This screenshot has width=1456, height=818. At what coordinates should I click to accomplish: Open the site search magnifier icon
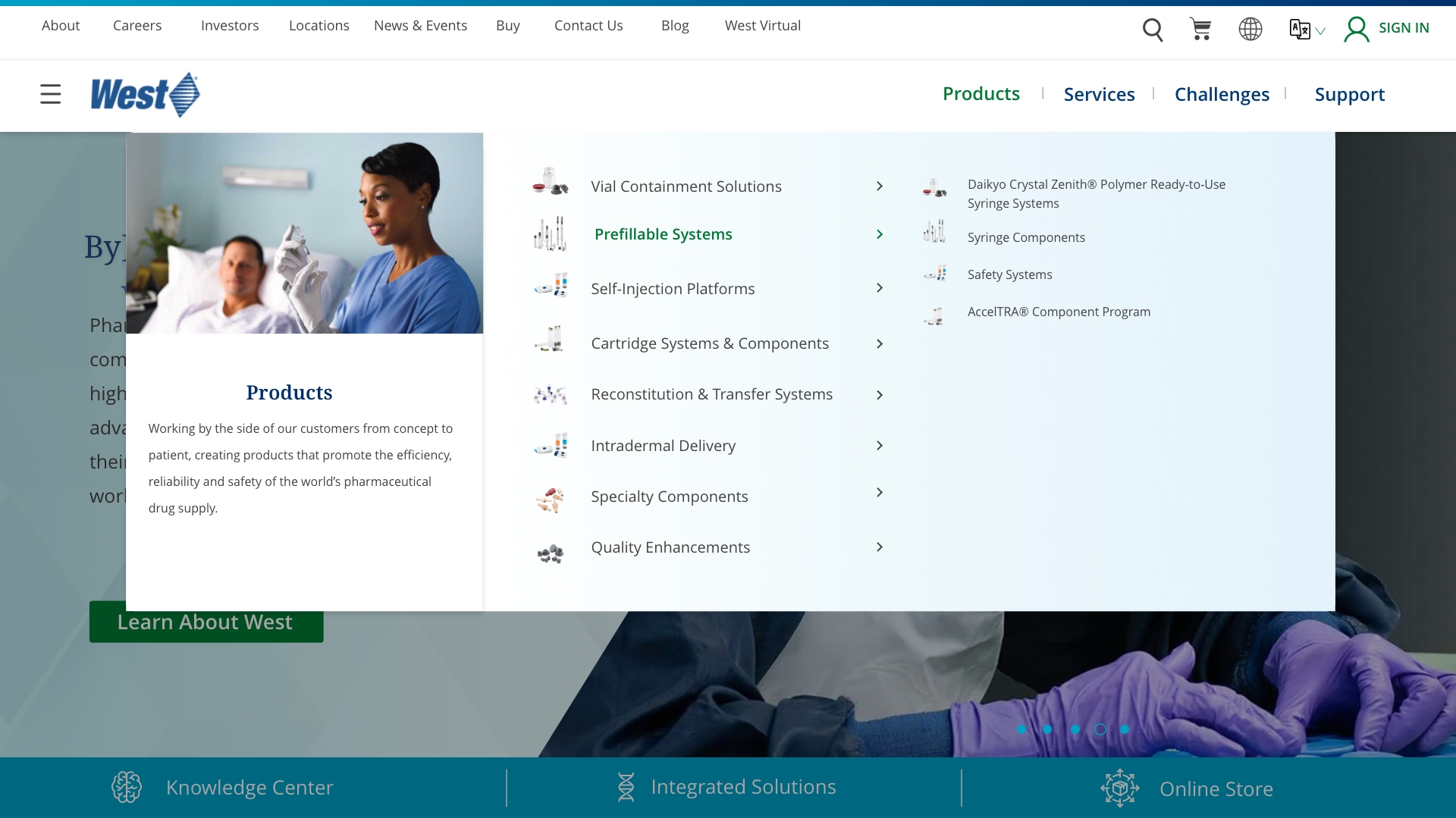coord(1152,30)
